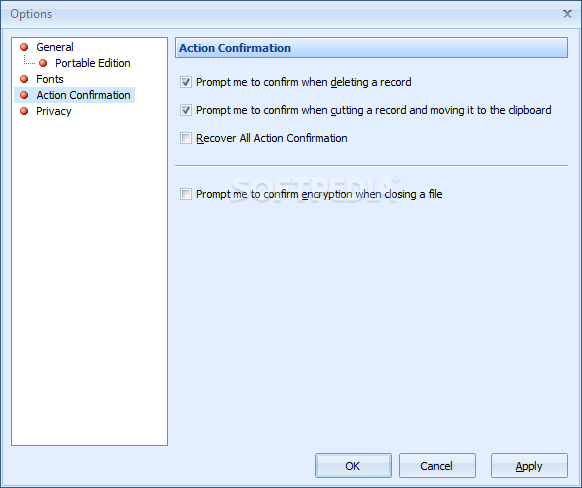
Task: Click the tree connector line under General
Action: (29, 60)
